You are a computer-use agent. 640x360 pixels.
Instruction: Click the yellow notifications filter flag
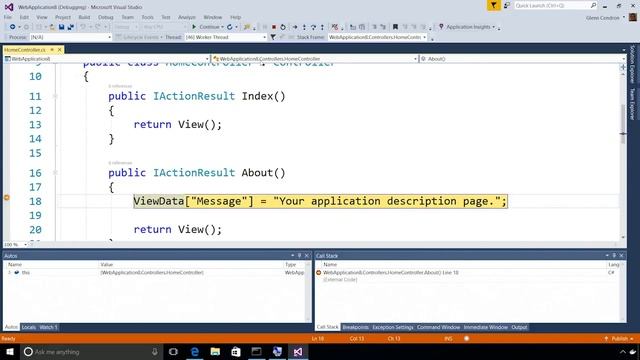click(493, 5)
